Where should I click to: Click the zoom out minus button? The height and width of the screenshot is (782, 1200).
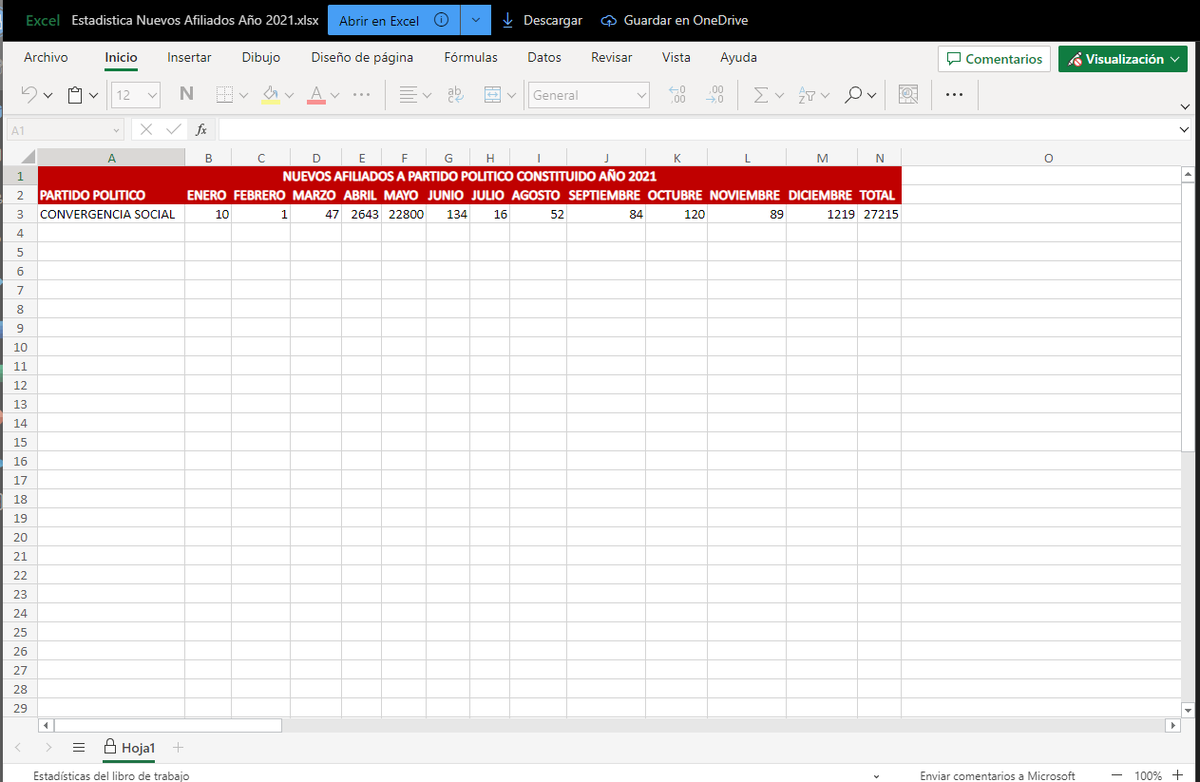[1117, 775]
